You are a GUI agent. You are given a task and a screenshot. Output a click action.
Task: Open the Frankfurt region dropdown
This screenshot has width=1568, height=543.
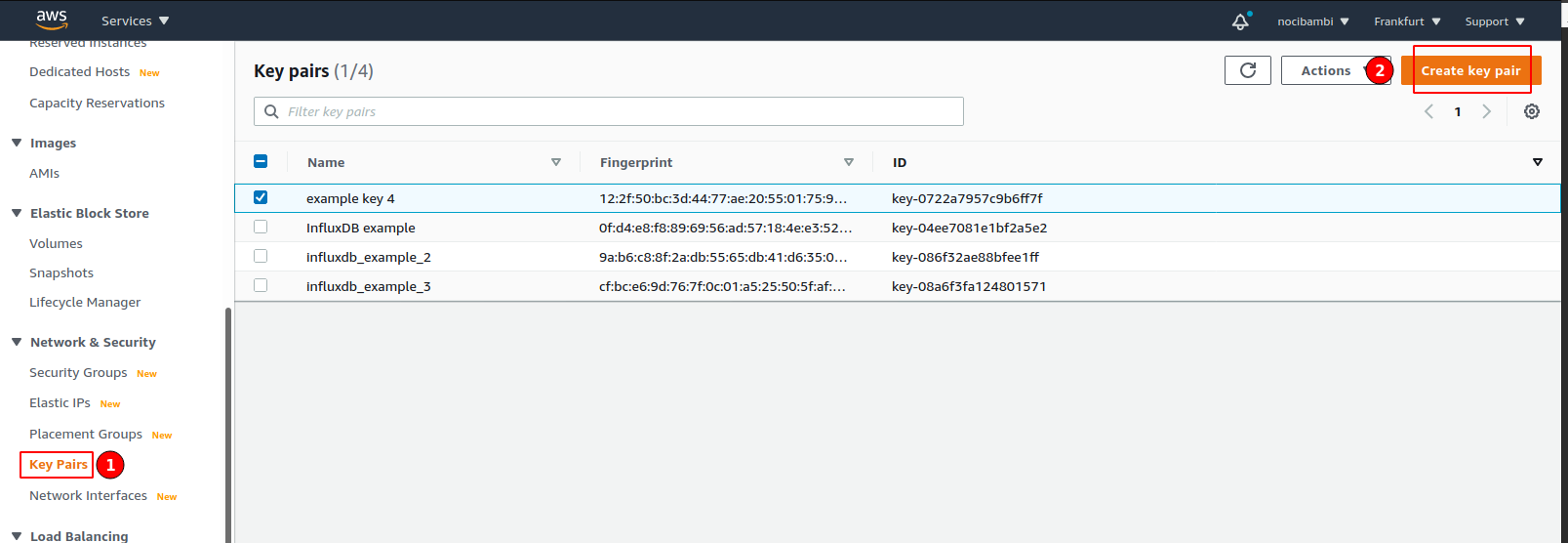(1406, 21)
